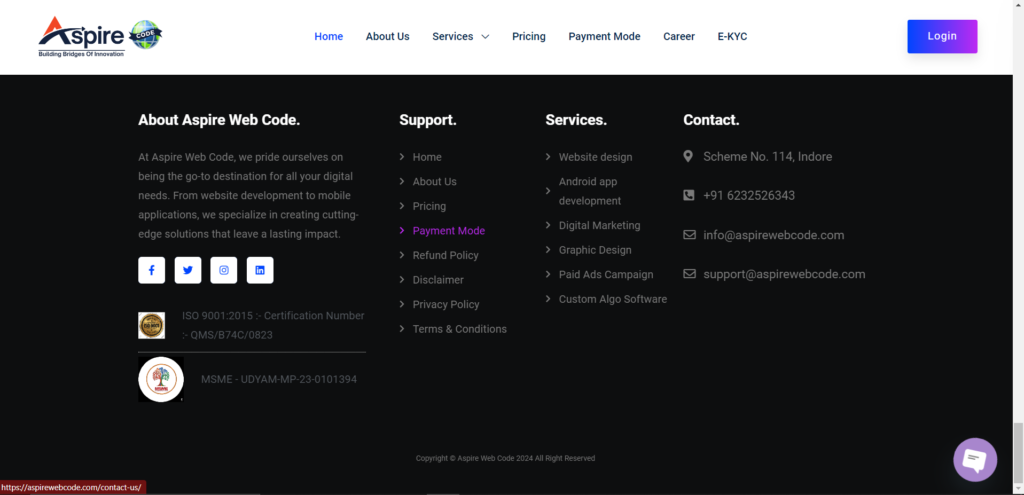Go to Home in top navigation
1024x495 pixels.
(x=328, y=37)
